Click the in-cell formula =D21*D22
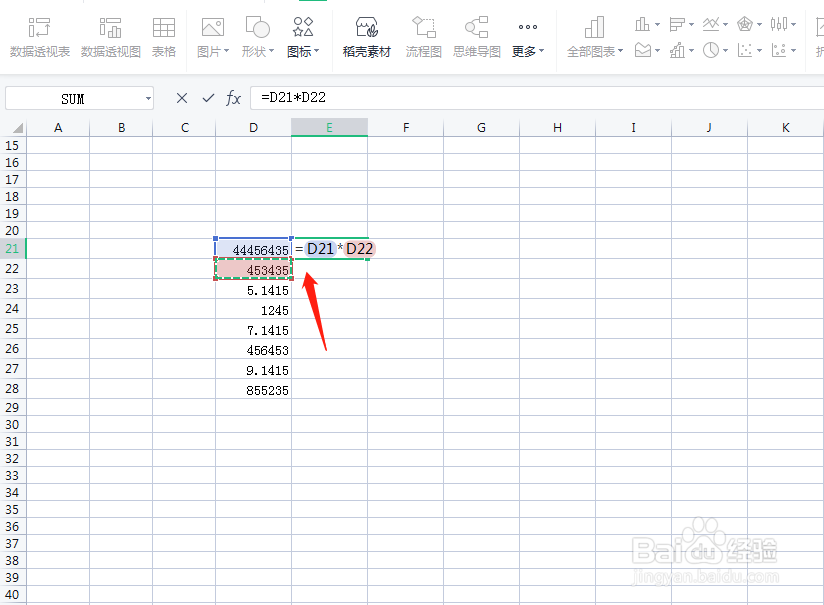Screen dimensions: 824x605 pyautogui.click(x=335, y=249)
